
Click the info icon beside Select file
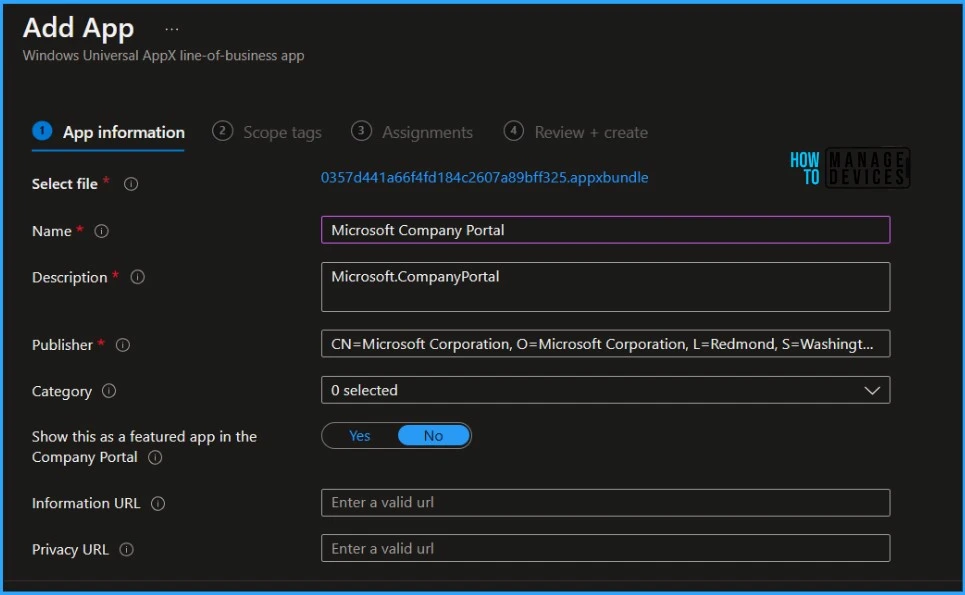[x=130, y=184]
